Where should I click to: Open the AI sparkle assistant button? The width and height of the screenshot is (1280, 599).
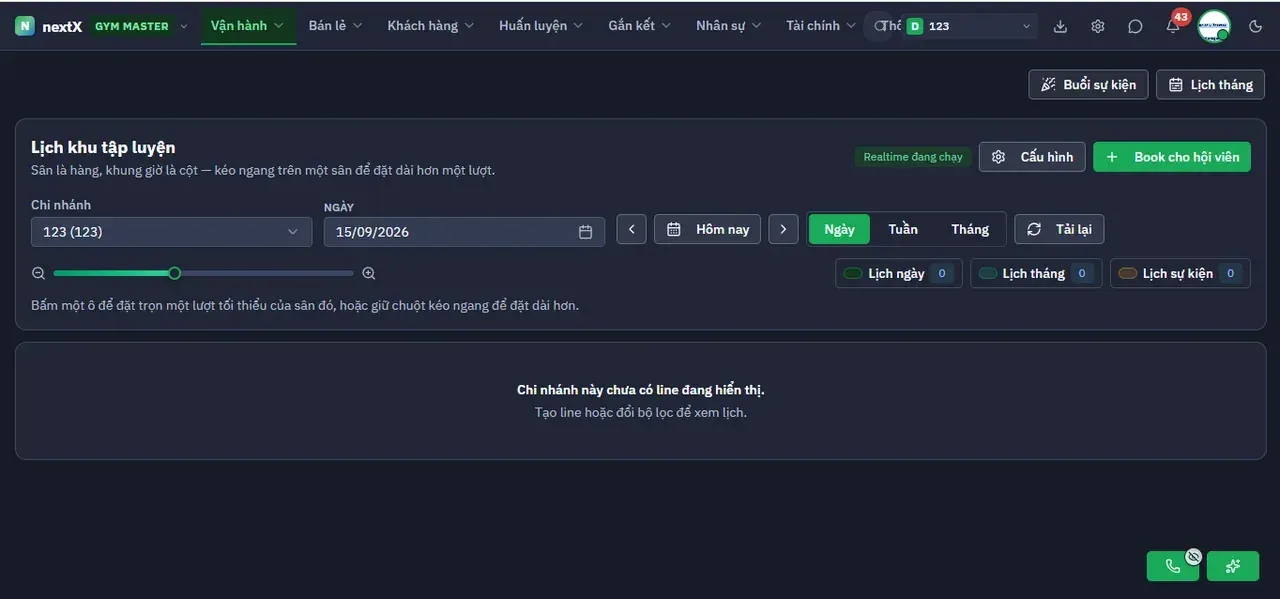point(1233,566)
